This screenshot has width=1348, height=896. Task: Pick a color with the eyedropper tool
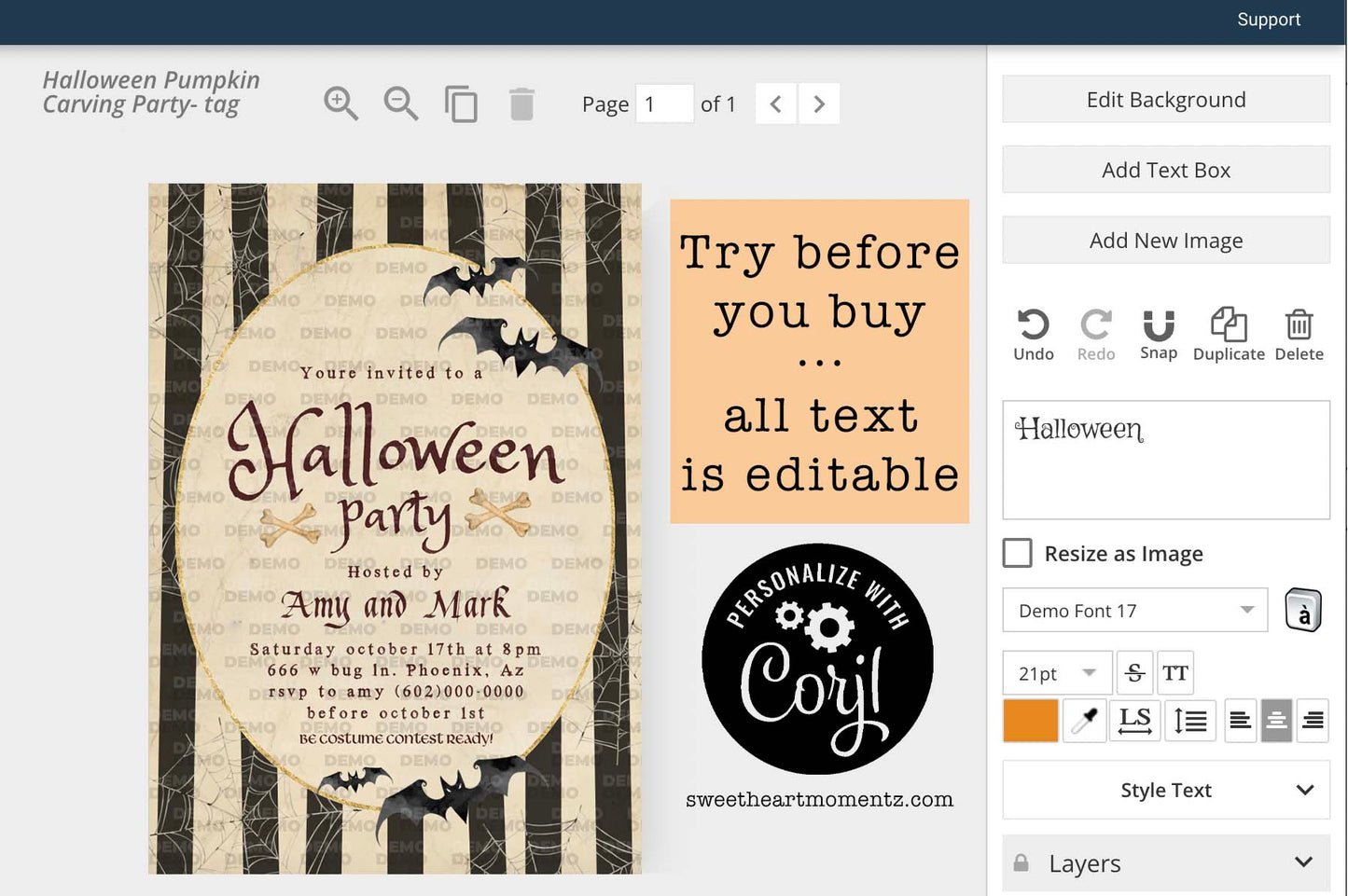[1084, 721]
